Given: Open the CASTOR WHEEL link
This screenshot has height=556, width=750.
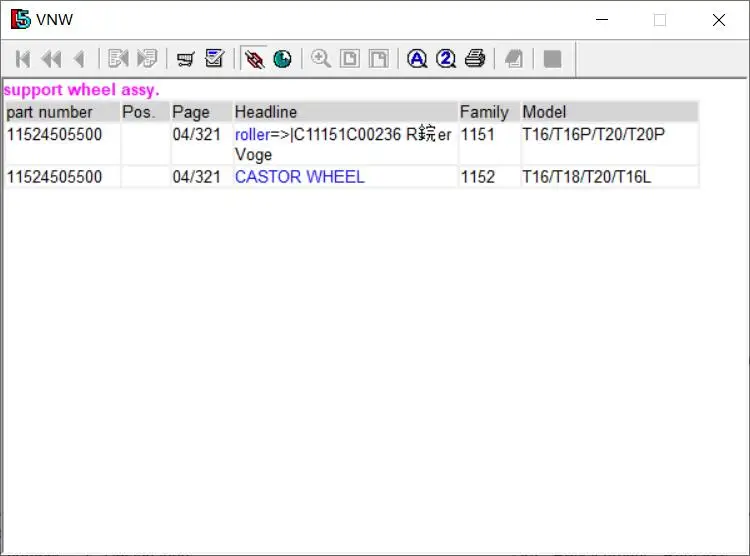Looking at the screenshot, I should pyautogui.click(x=299, y=177).
